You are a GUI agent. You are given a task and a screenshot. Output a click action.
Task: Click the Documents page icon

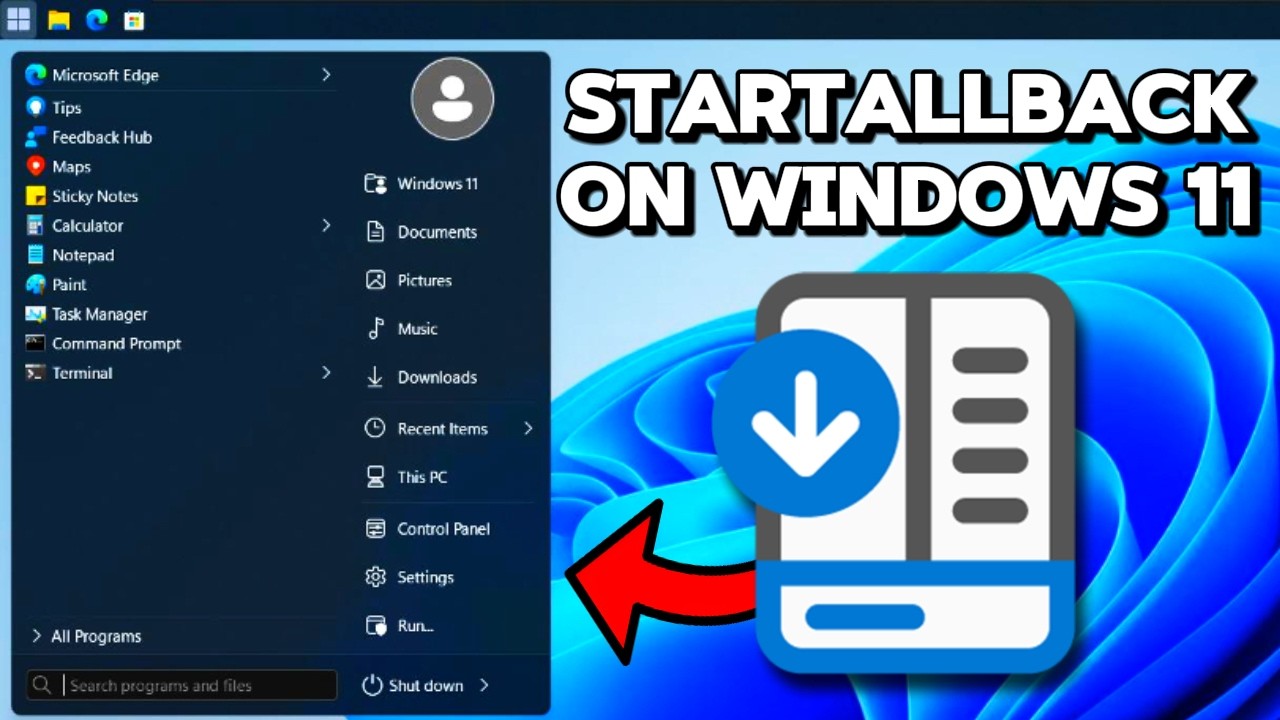[376, 232]
